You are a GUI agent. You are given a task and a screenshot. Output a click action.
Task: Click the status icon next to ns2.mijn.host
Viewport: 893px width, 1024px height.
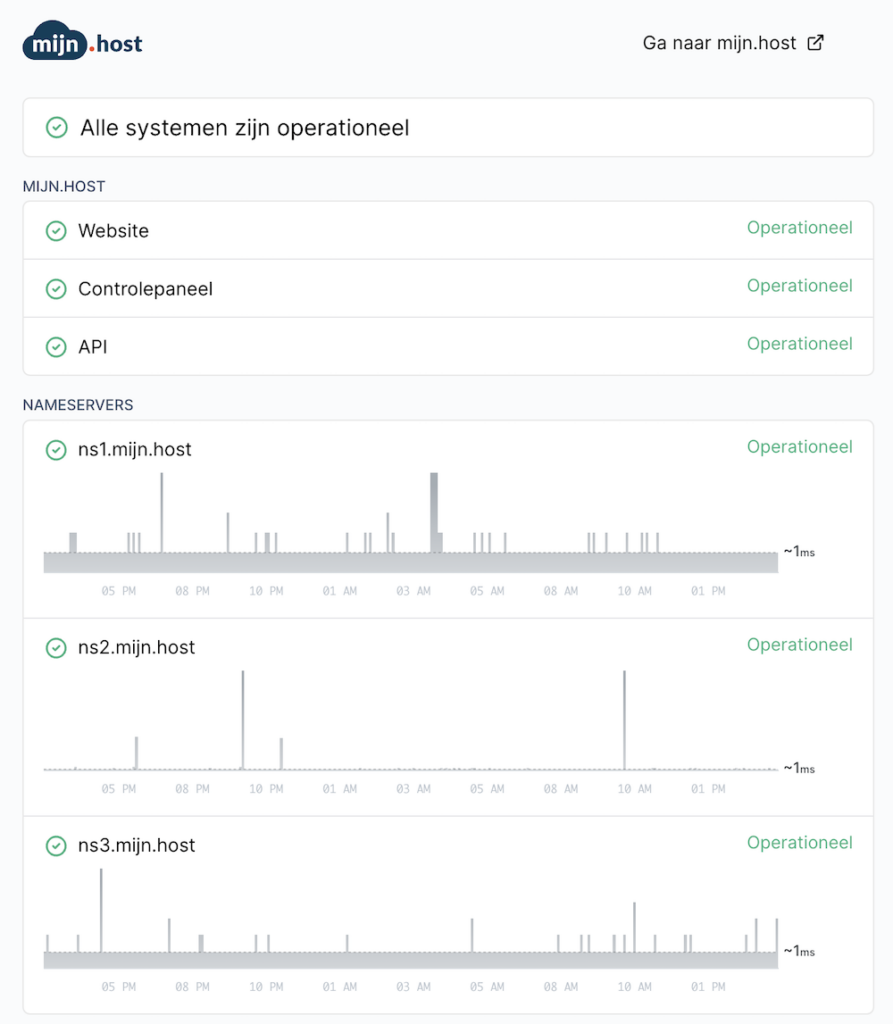56,647
